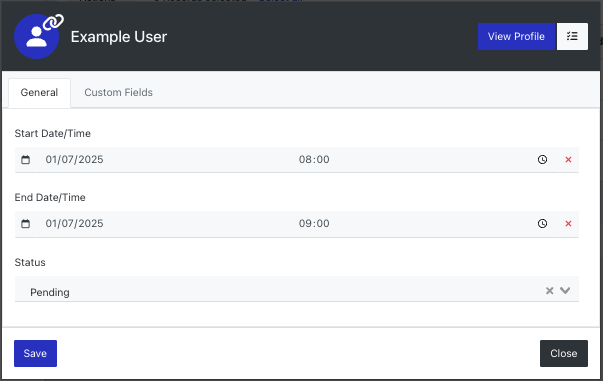
Task: Close the dialog with Close button
Action: click(x=564, y=353)
